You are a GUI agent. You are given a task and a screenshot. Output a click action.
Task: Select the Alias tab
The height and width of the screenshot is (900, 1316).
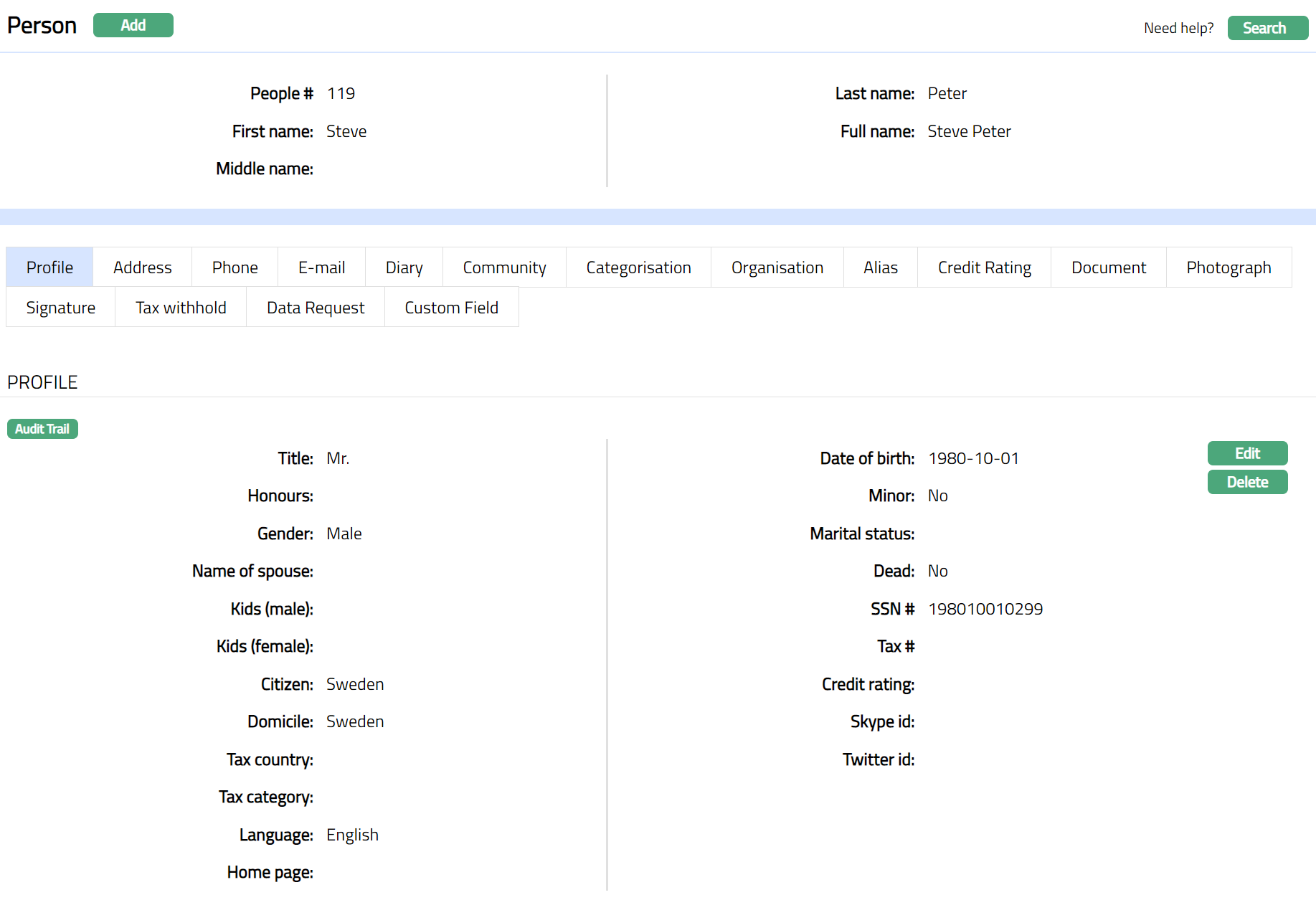click(880, 267)
